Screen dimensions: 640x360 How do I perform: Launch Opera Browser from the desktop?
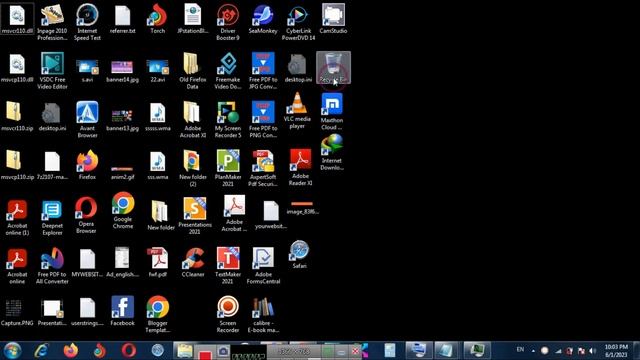pyautogui.click(x=86, y=215)
